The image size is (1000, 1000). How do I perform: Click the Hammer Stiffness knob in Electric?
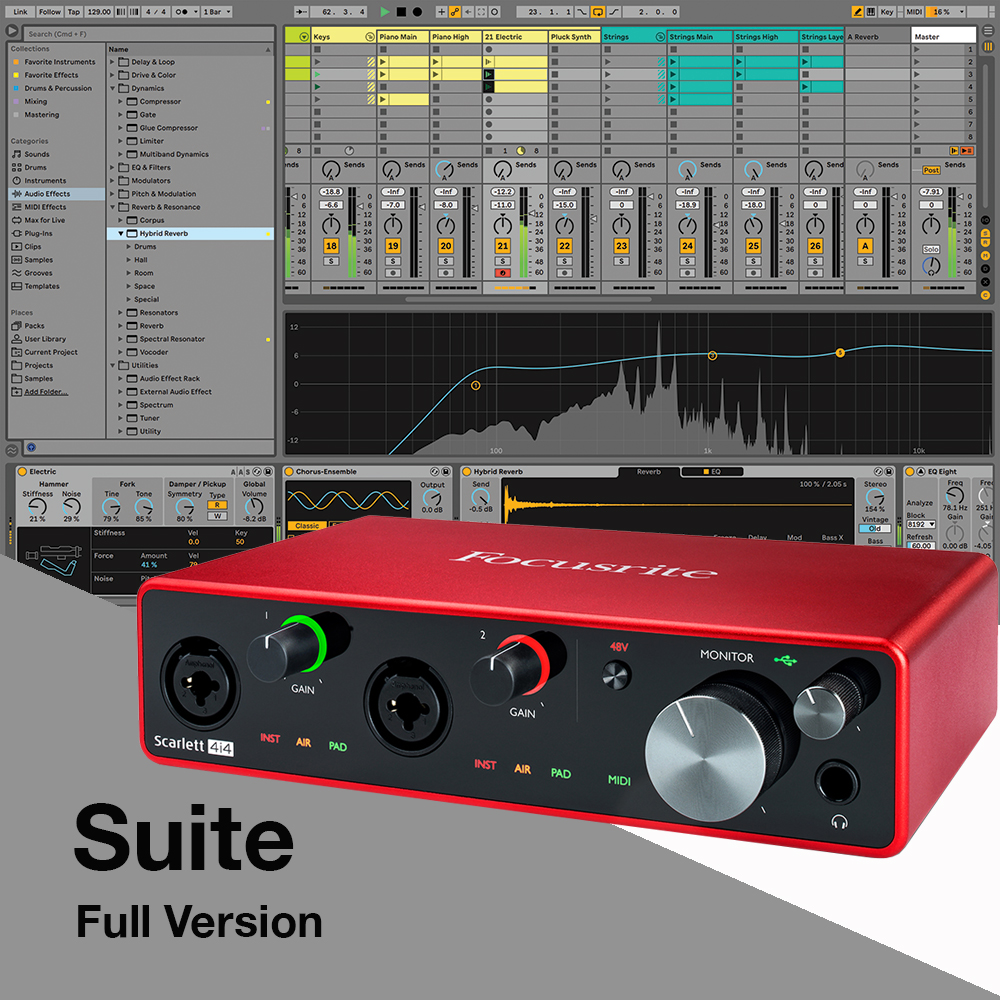point(37,508)
